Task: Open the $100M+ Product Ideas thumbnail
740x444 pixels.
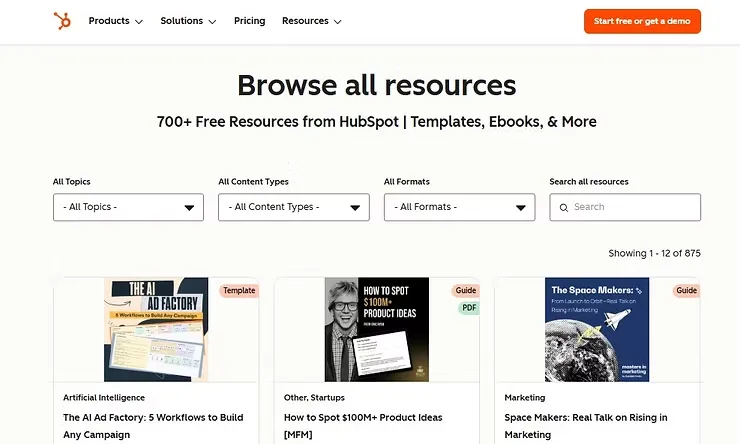Action: [x=377, y=329]
